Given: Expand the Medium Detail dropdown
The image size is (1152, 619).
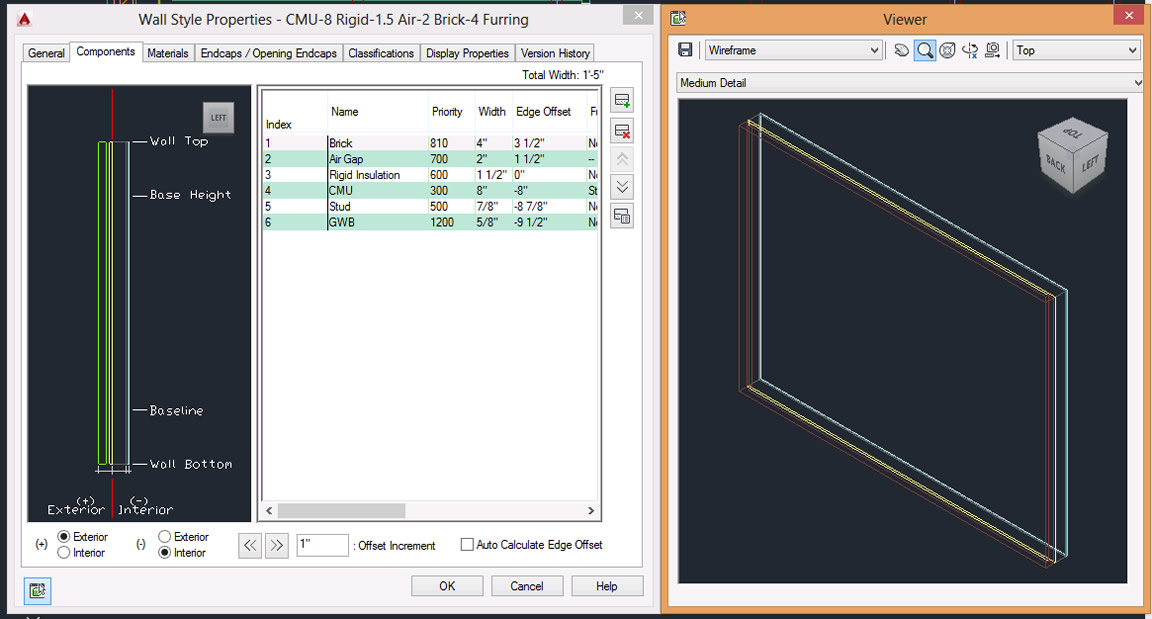Looking at the screenshot, I should tap(910, 83).
